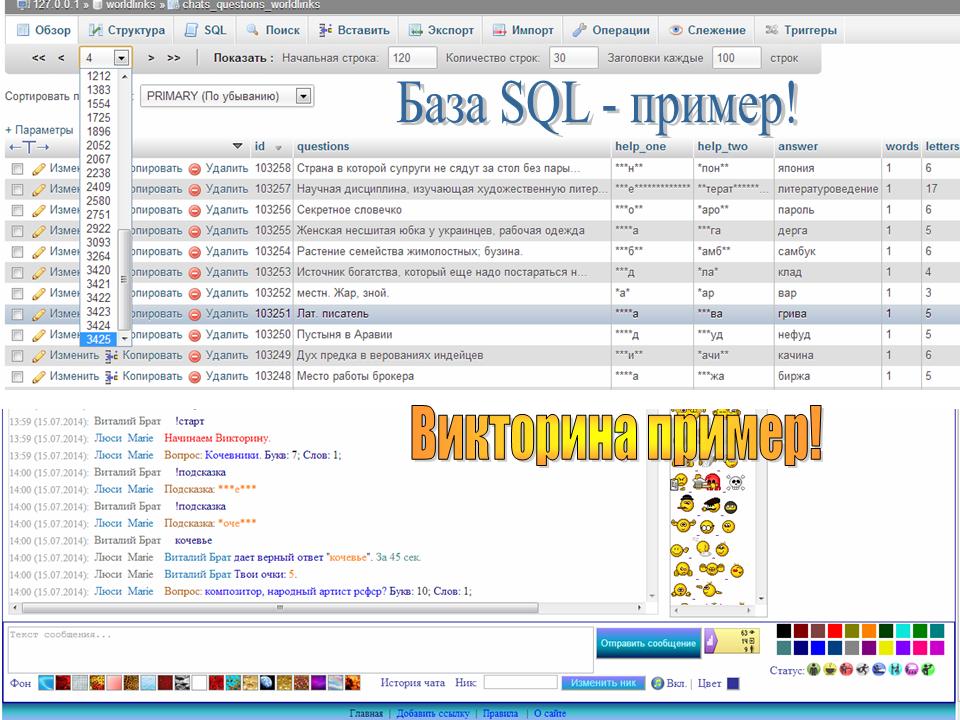Click the thumbs-up icon beside the send button
The image size is (960, 720).
tap(711, 641)
